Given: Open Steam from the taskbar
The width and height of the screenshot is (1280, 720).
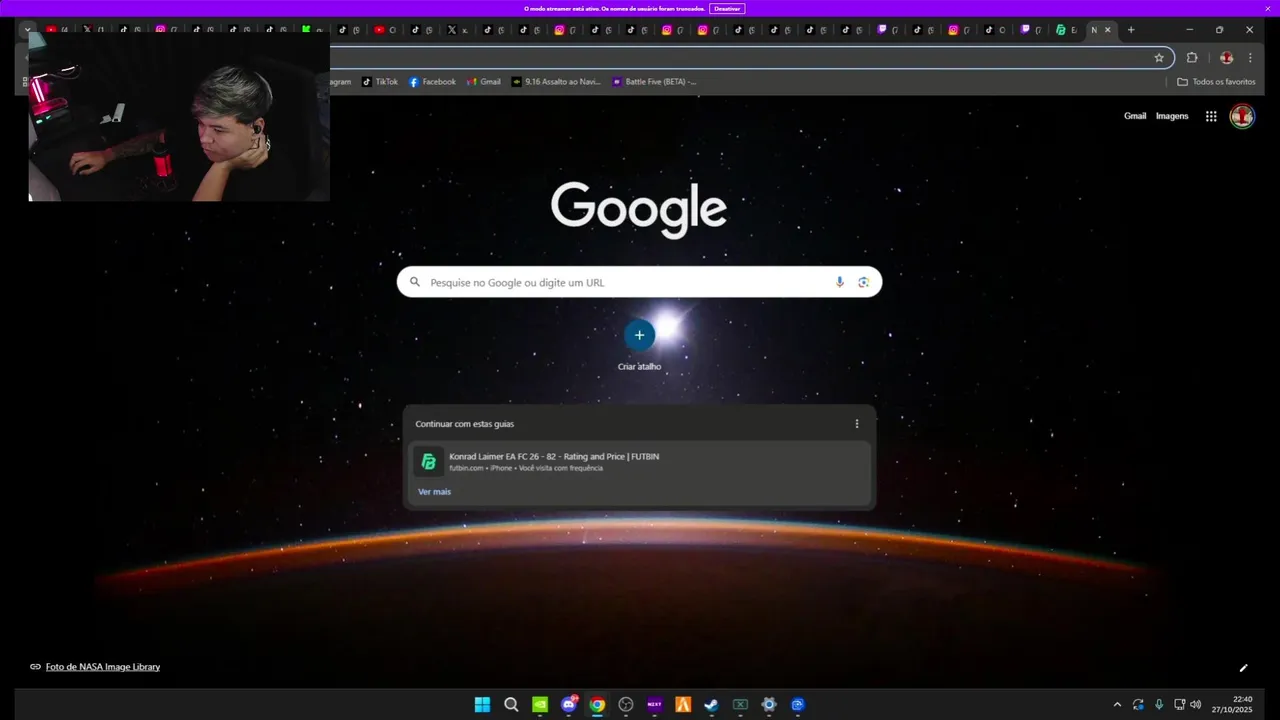Looking at the screenshot, I should 711,705.
